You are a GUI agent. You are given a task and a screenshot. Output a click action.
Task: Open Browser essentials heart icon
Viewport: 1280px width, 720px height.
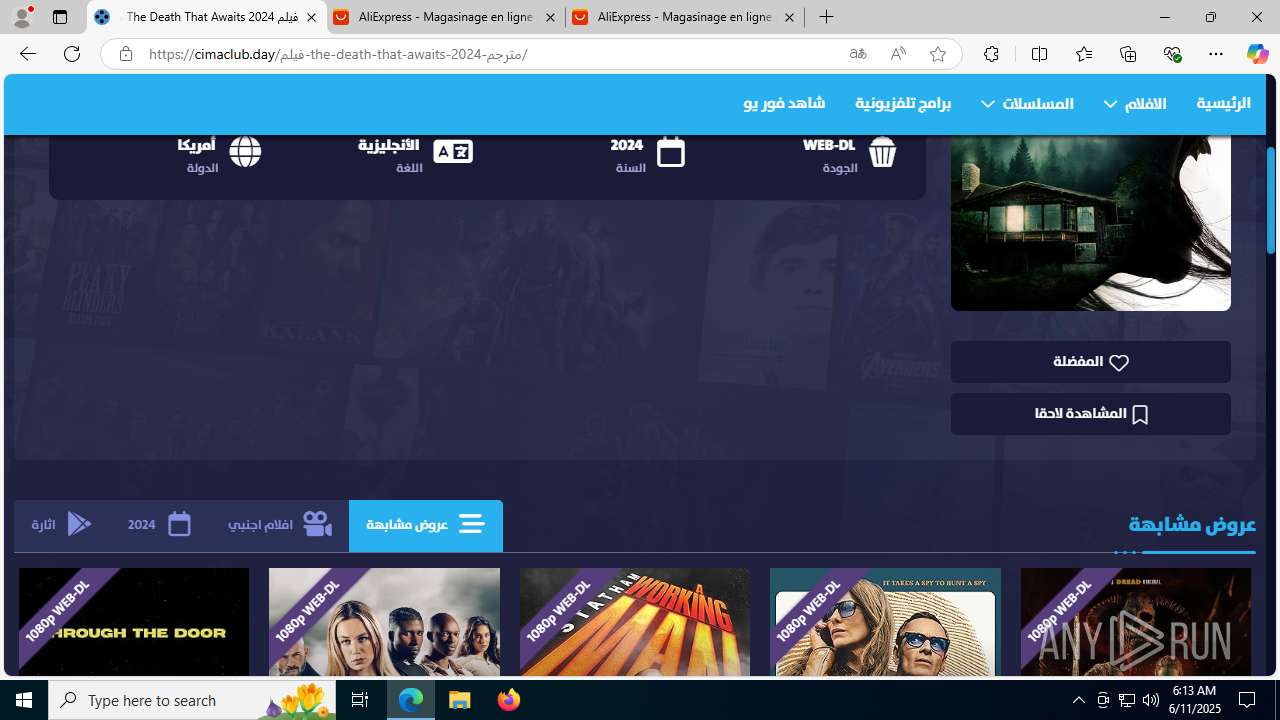(x=1172, y=54)
